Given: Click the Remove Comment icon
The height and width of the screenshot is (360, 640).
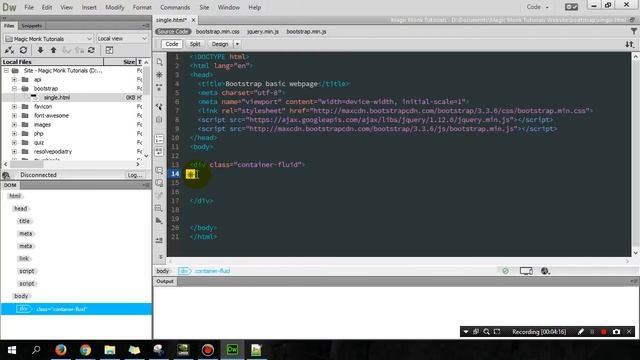Looking at the screenshot, I should [159, 183].
